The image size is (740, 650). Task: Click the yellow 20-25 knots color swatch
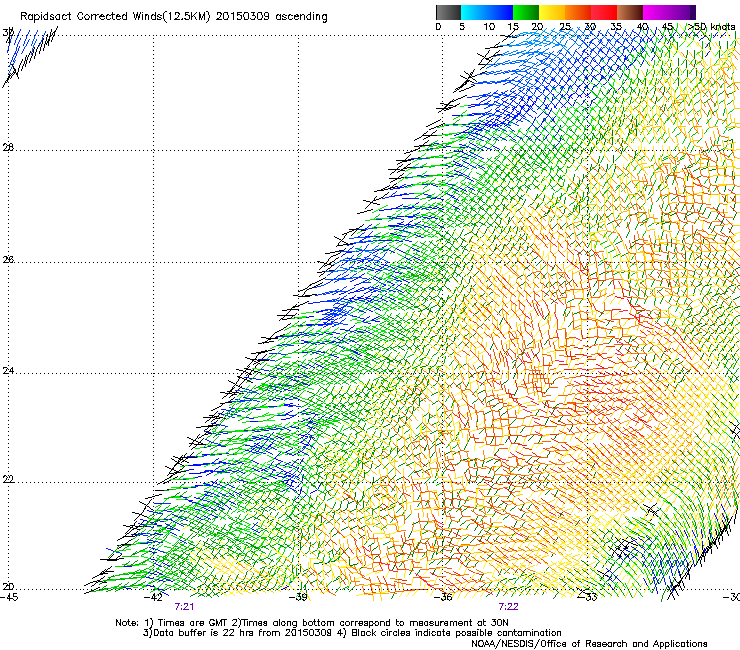coord(552,12)
